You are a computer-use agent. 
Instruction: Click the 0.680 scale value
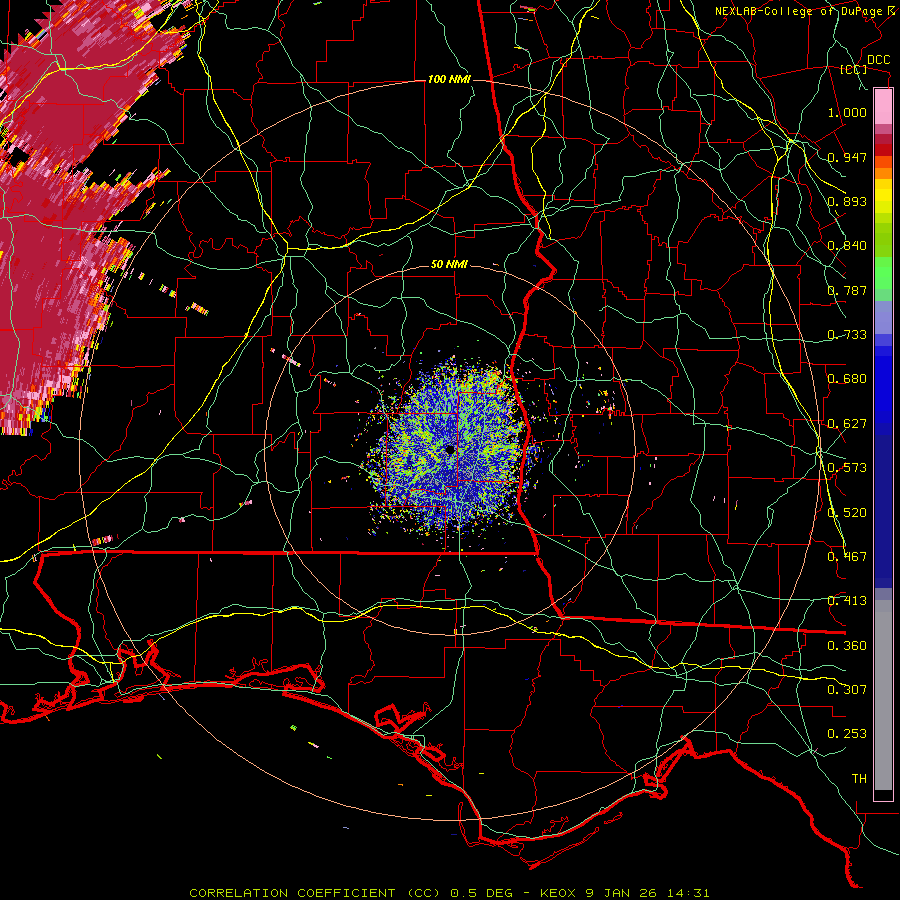(x=847, y=379)
